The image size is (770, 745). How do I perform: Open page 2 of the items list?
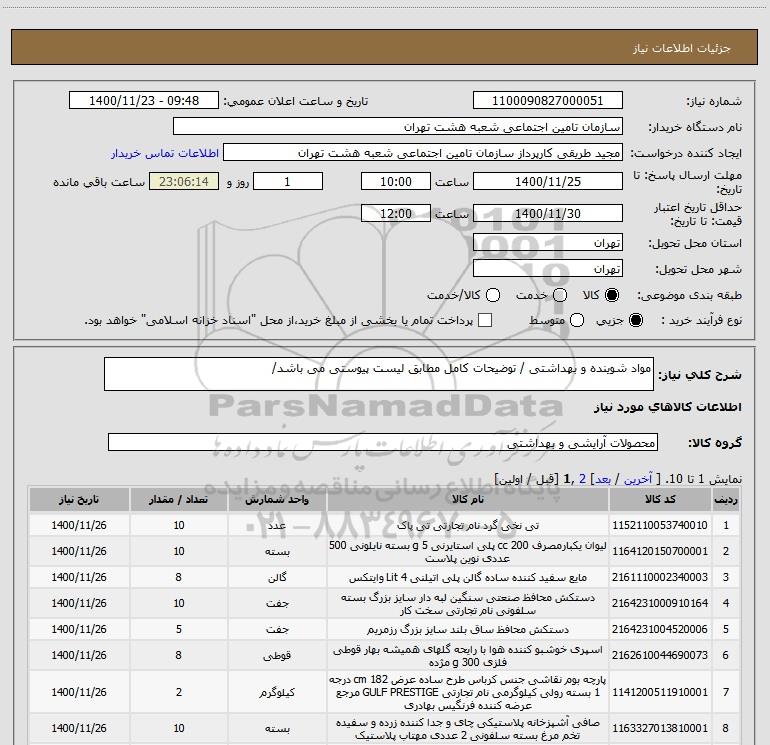[x=582, y=479]
